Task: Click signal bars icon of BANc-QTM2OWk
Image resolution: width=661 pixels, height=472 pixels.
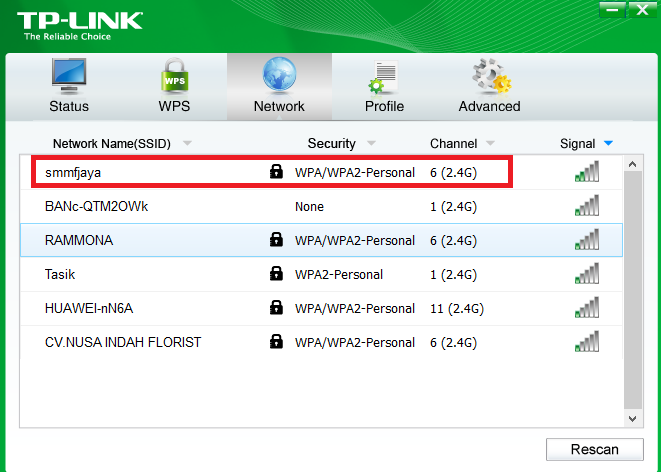Action: [x=587, y=206]
